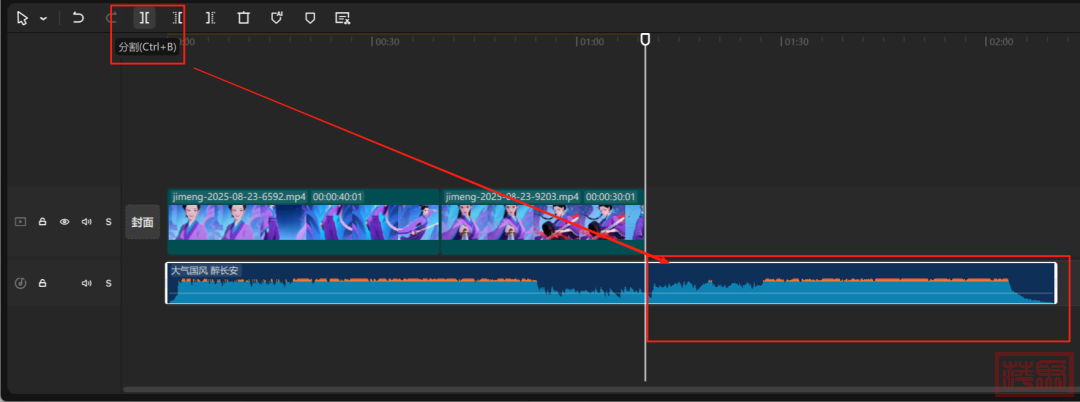Click the trim-left split icon
1080x402 pixels.
pos(177,18)
